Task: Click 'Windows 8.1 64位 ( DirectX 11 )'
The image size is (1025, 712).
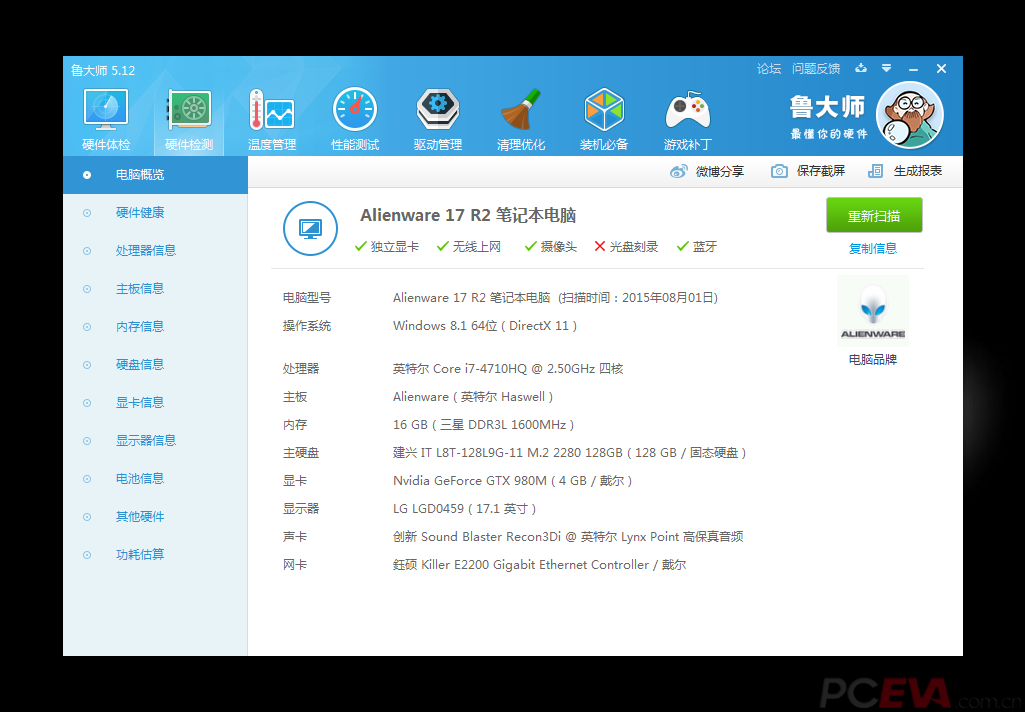Action: 485,326
